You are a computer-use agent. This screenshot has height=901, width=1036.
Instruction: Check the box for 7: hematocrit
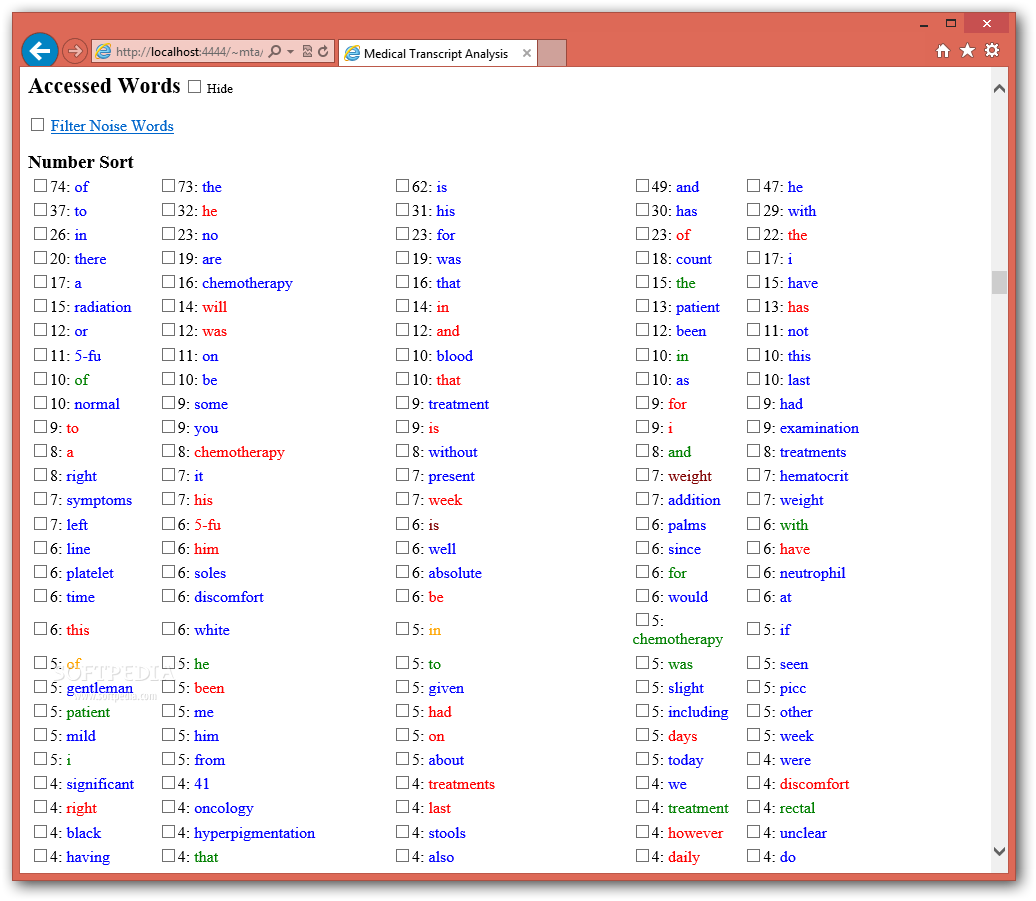pyautogui.click(x=753, y=475)
